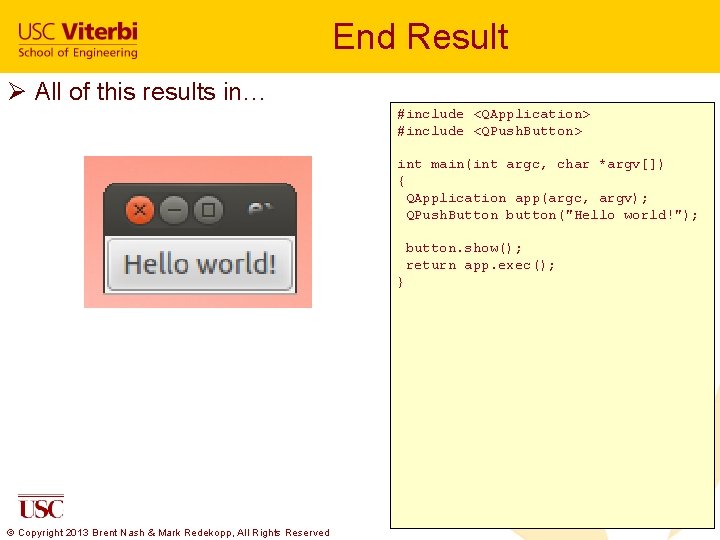
Task: Close the Hello world window with the orange X
Action: [140, 210]
